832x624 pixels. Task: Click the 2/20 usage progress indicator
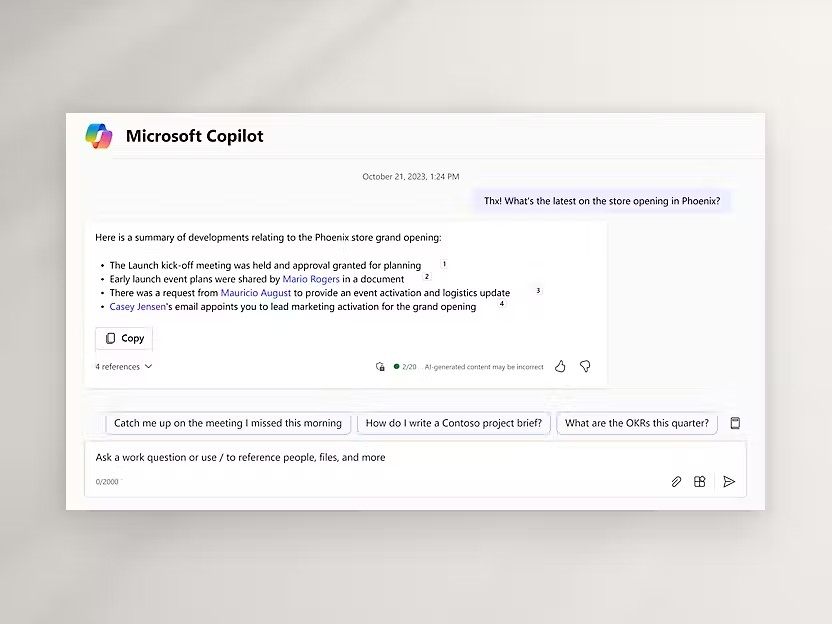coord(404,367)
